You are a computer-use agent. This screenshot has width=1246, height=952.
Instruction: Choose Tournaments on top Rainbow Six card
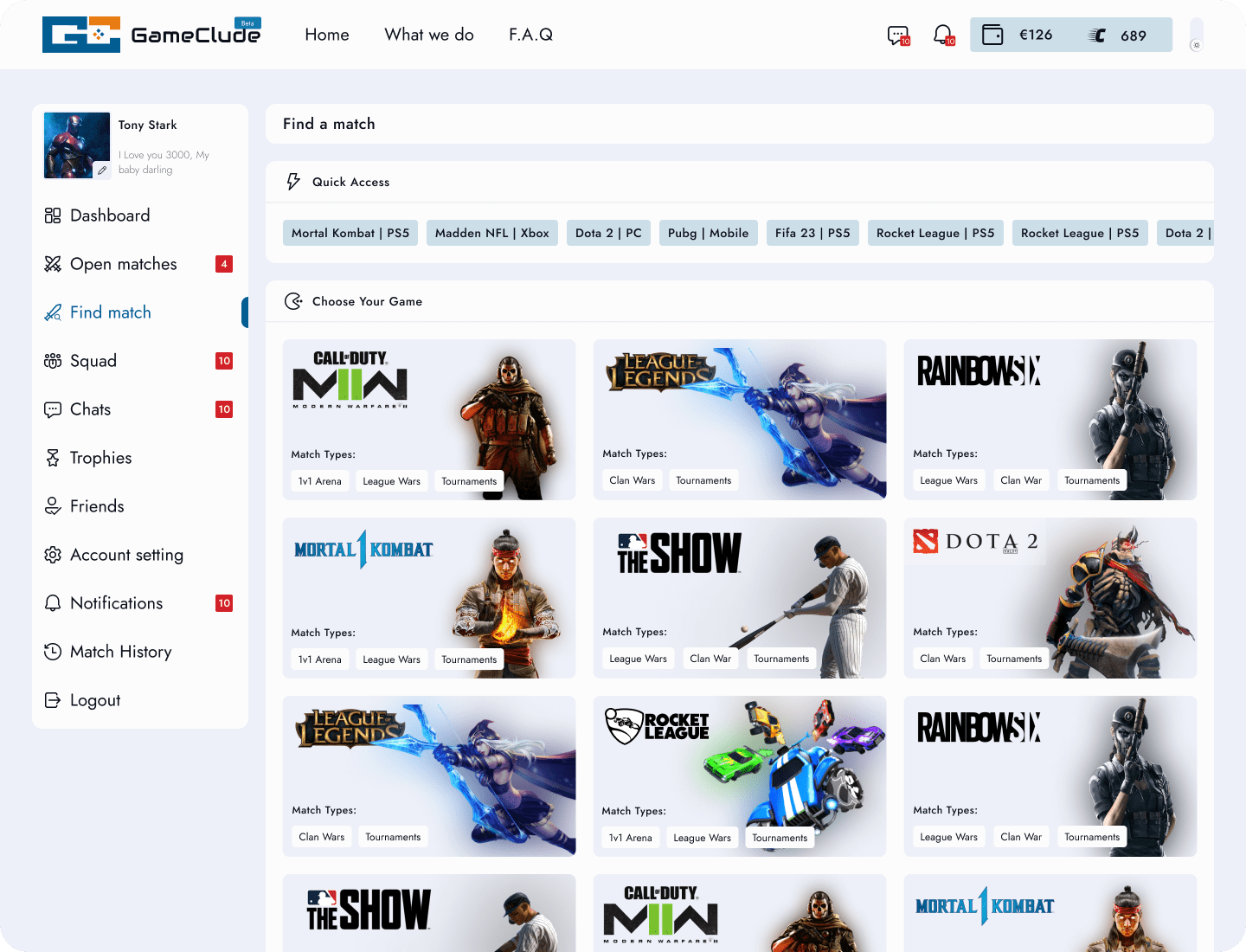(x=1092, y=480)
